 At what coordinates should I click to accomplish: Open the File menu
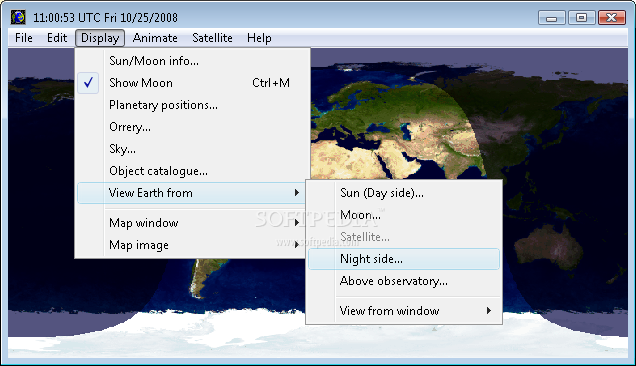[x=24, y=38]
